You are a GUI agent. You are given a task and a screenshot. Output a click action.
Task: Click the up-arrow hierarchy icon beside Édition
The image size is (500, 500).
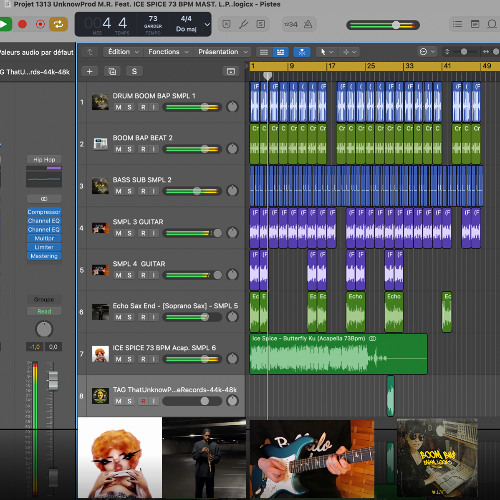coord(90,52)
